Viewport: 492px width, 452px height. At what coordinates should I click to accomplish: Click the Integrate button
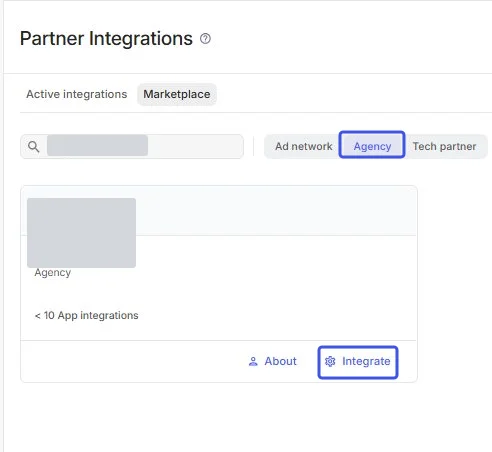(x=358, y=362)
